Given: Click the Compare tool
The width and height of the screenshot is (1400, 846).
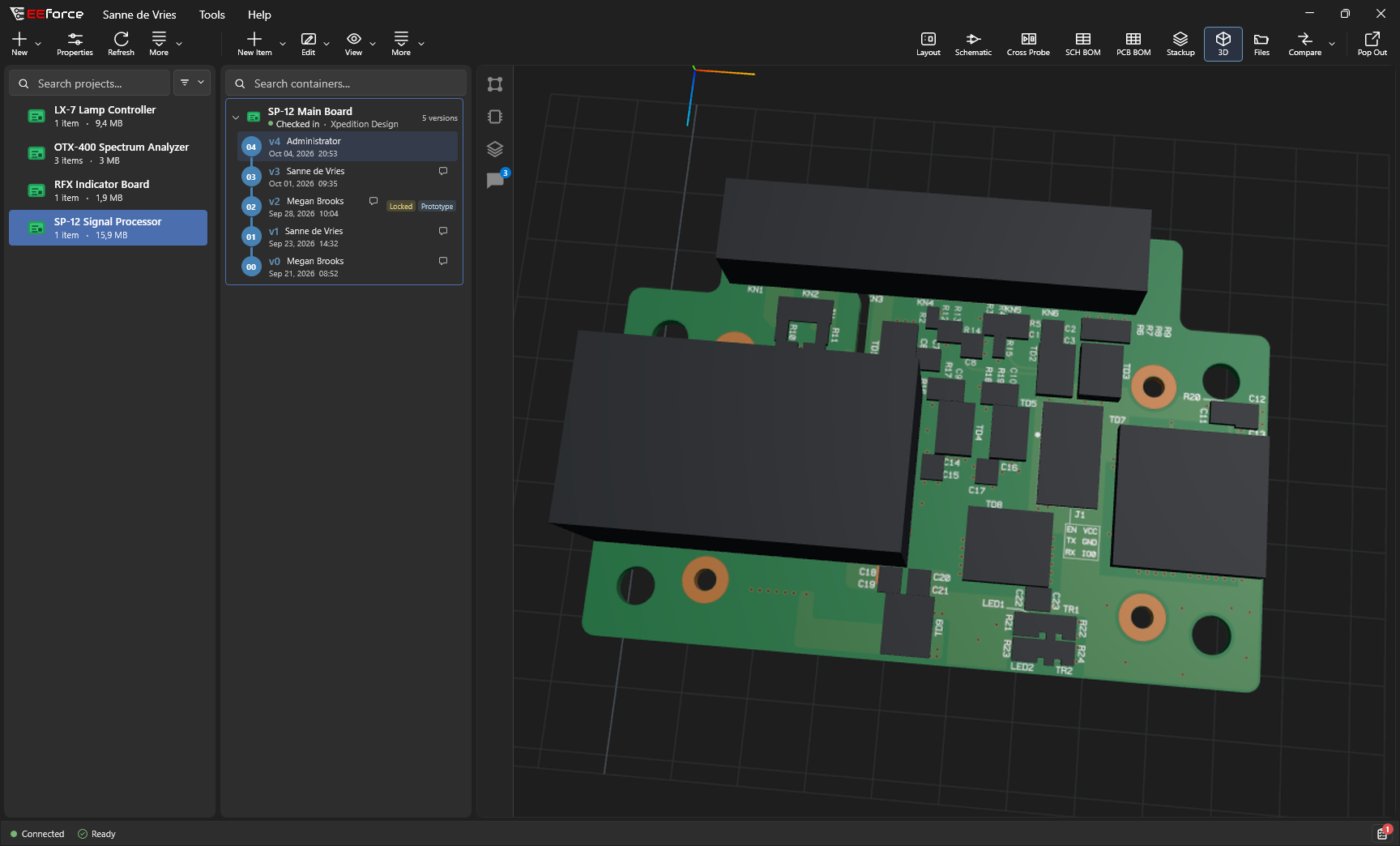Looking at the screenshot, I should pyautogui.click(x=1304, y=44).
